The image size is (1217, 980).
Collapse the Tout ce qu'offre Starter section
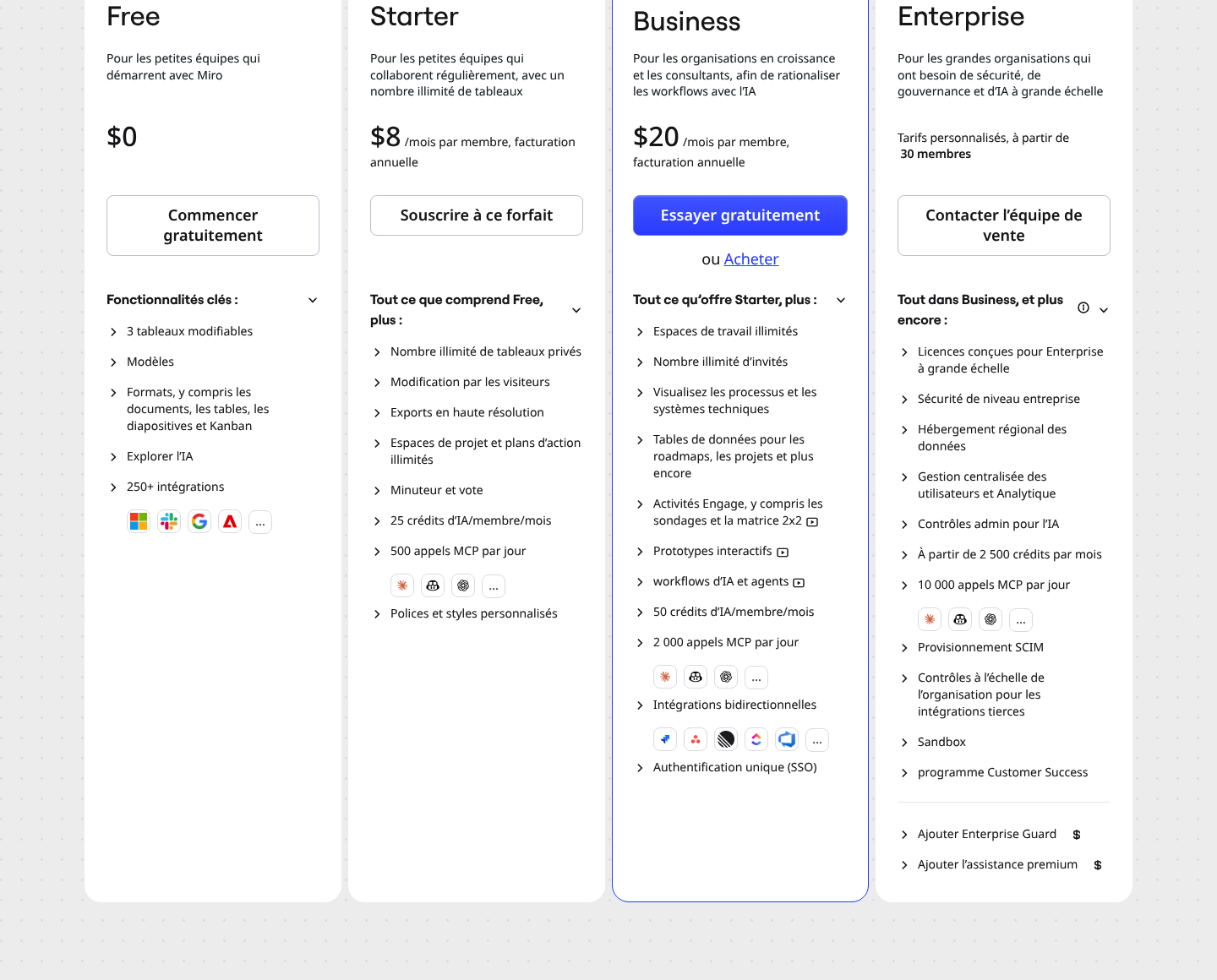(841, 300)
